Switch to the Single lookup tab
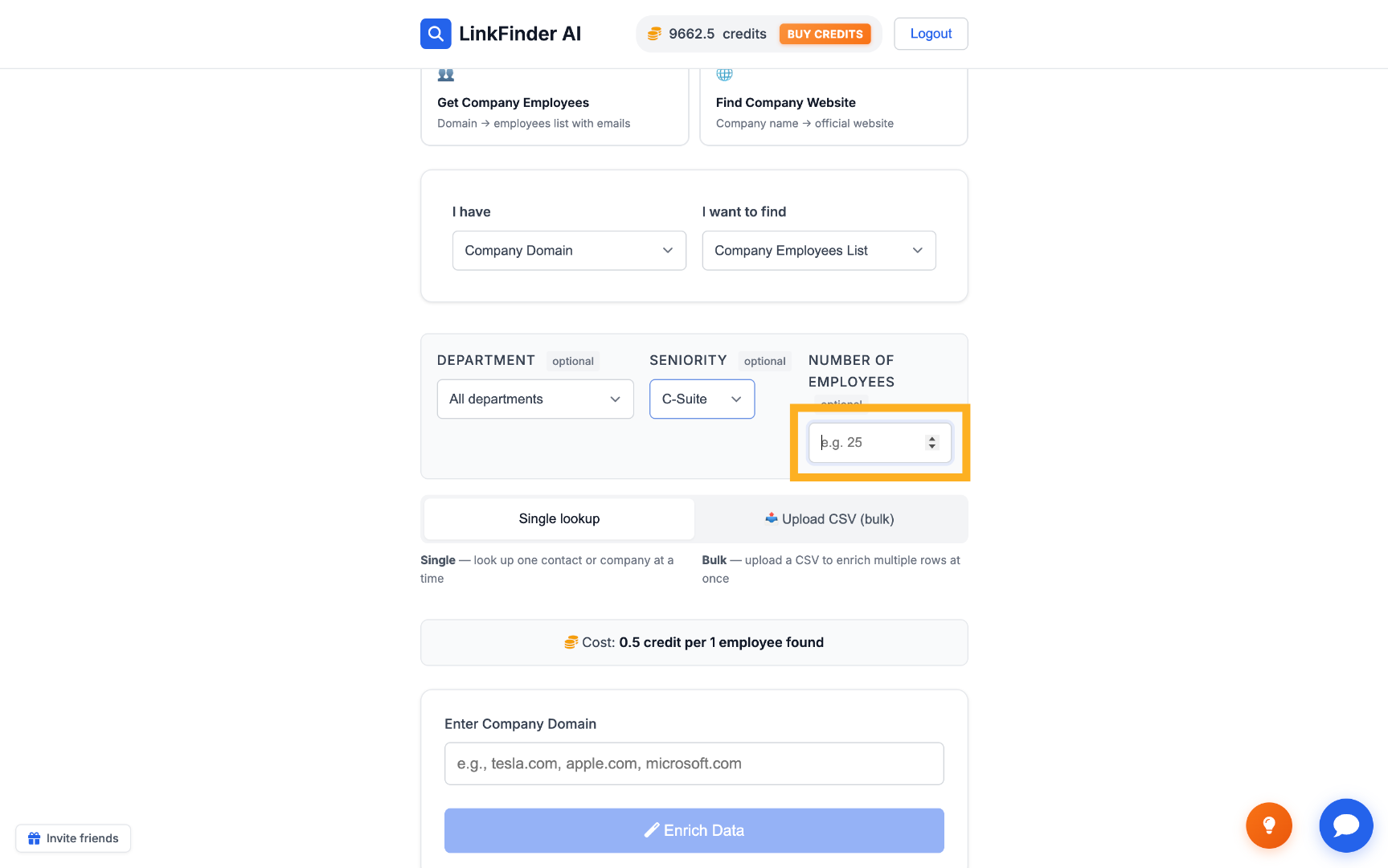1388x868 pixels. click(x=559, y=519)
